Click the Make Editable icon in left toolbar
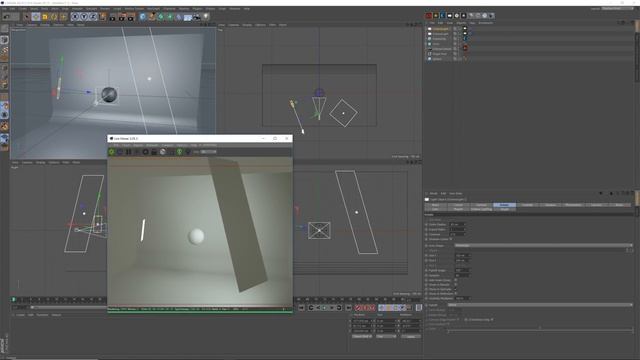Image resolution: width=640 pixels, height=360 pixels. coord(4,29)
